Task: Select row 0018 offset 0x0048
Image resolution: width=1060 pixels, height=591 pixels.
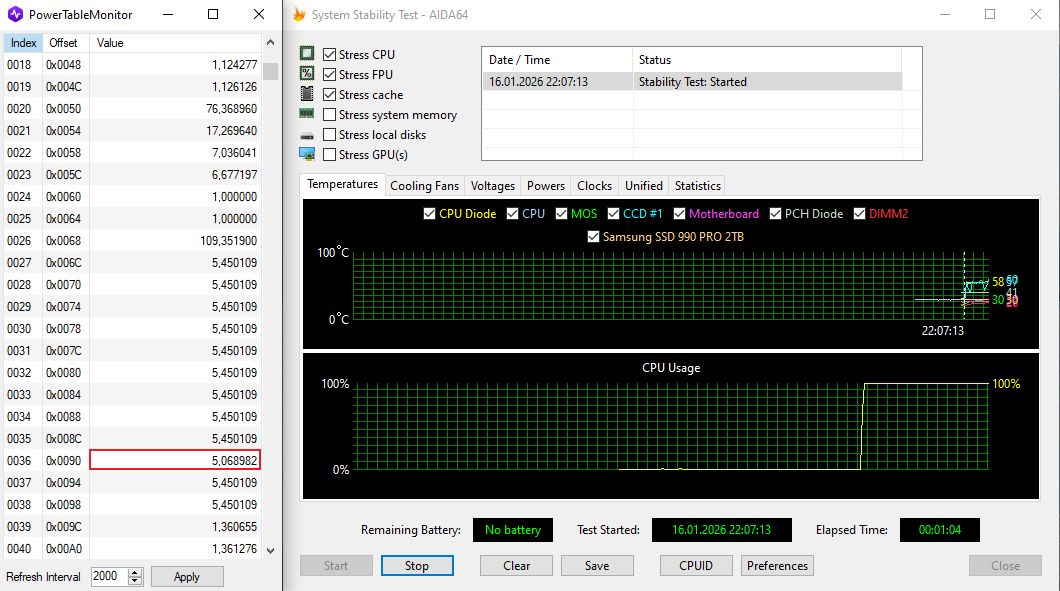Action: click(x=132, y=65)
